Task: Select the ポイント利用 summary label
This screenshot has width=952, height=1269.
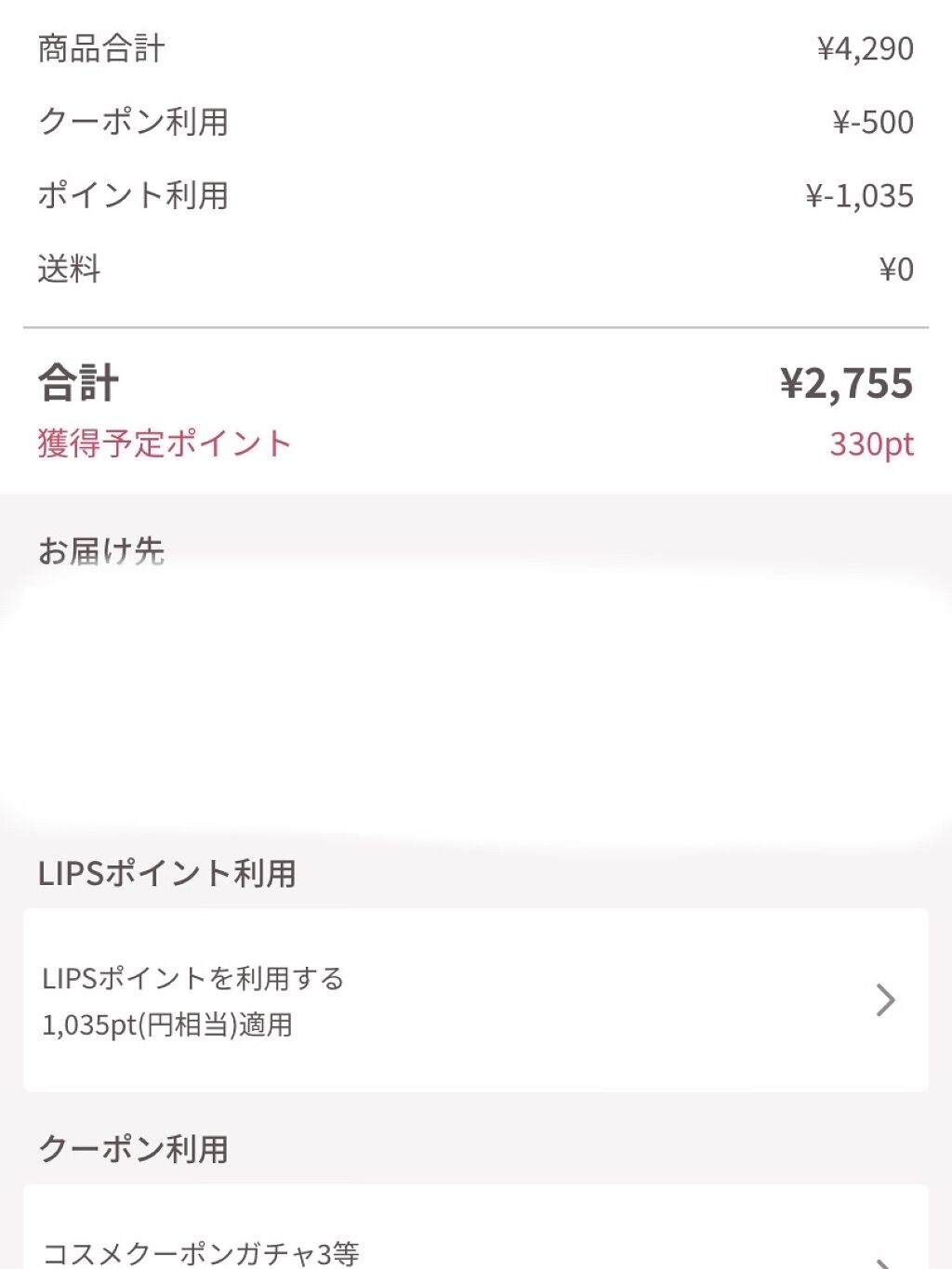Action: pyautogui.click(x=134, y=195)
